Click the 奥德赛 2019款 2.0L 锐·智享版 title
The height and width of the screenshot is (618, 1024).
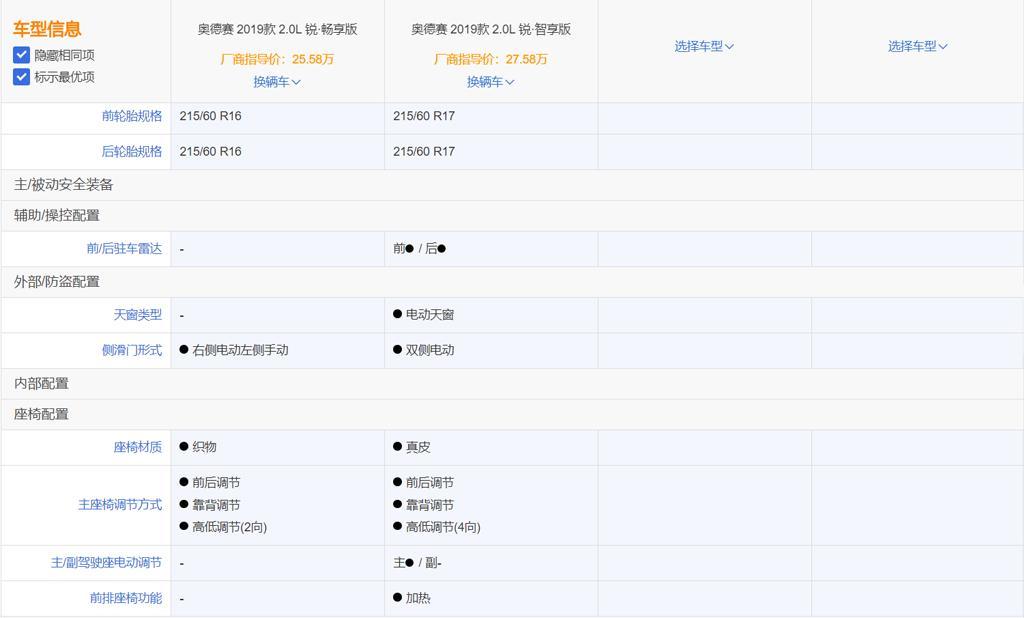point(491,29)
